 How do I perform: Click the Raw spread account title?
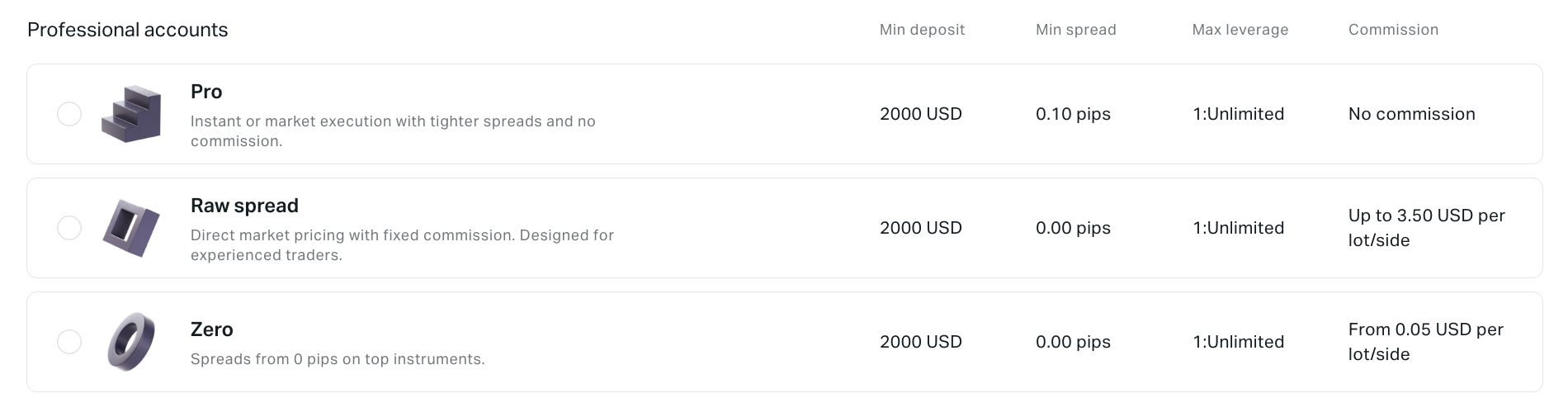(x=244, y=206)
